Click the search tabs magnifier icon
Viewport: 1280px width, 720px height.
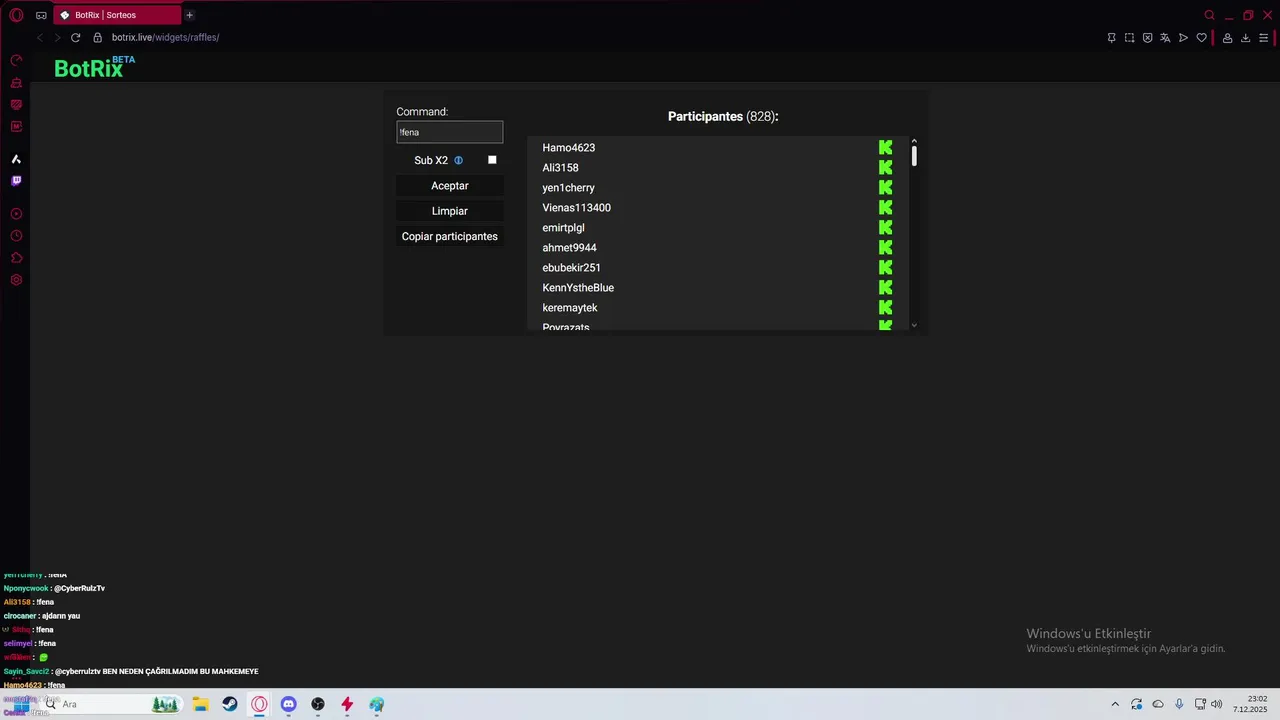(1209, 15)
